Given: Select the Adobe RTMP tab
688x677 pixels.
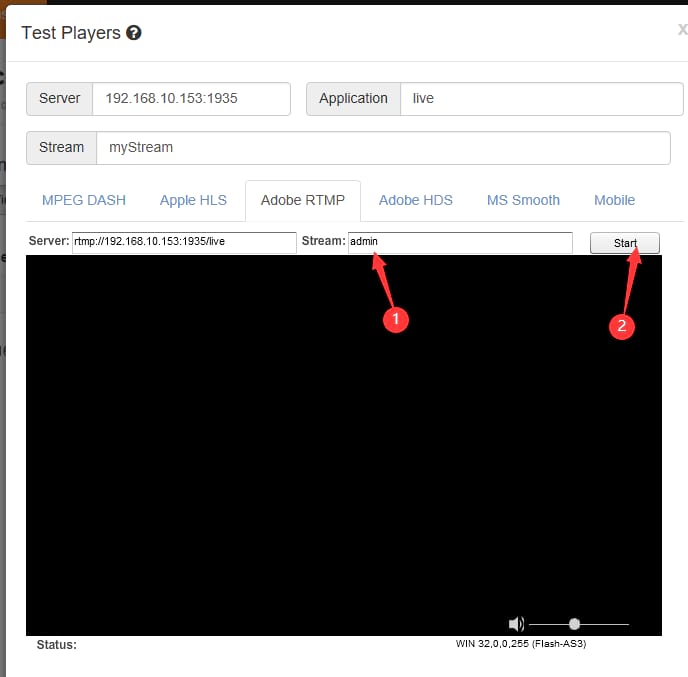Looking at the screenshot, I should pyautogui.click(x=302, y=200).
